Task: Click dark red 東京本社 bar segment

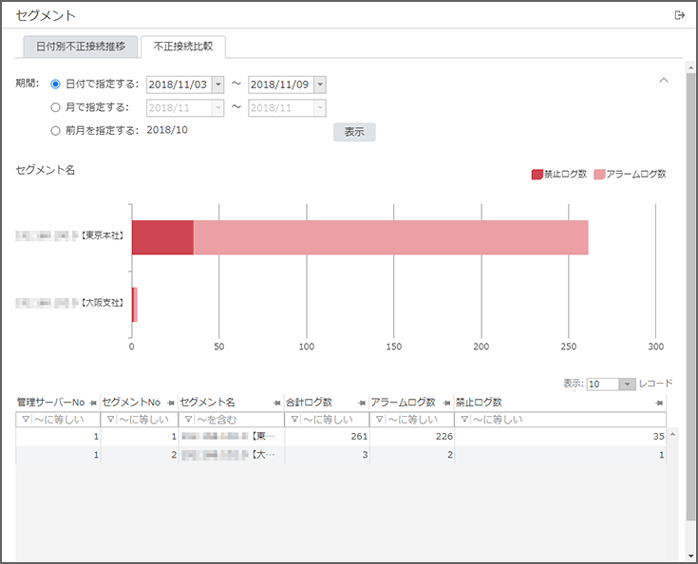Action: tap(162, 237)
